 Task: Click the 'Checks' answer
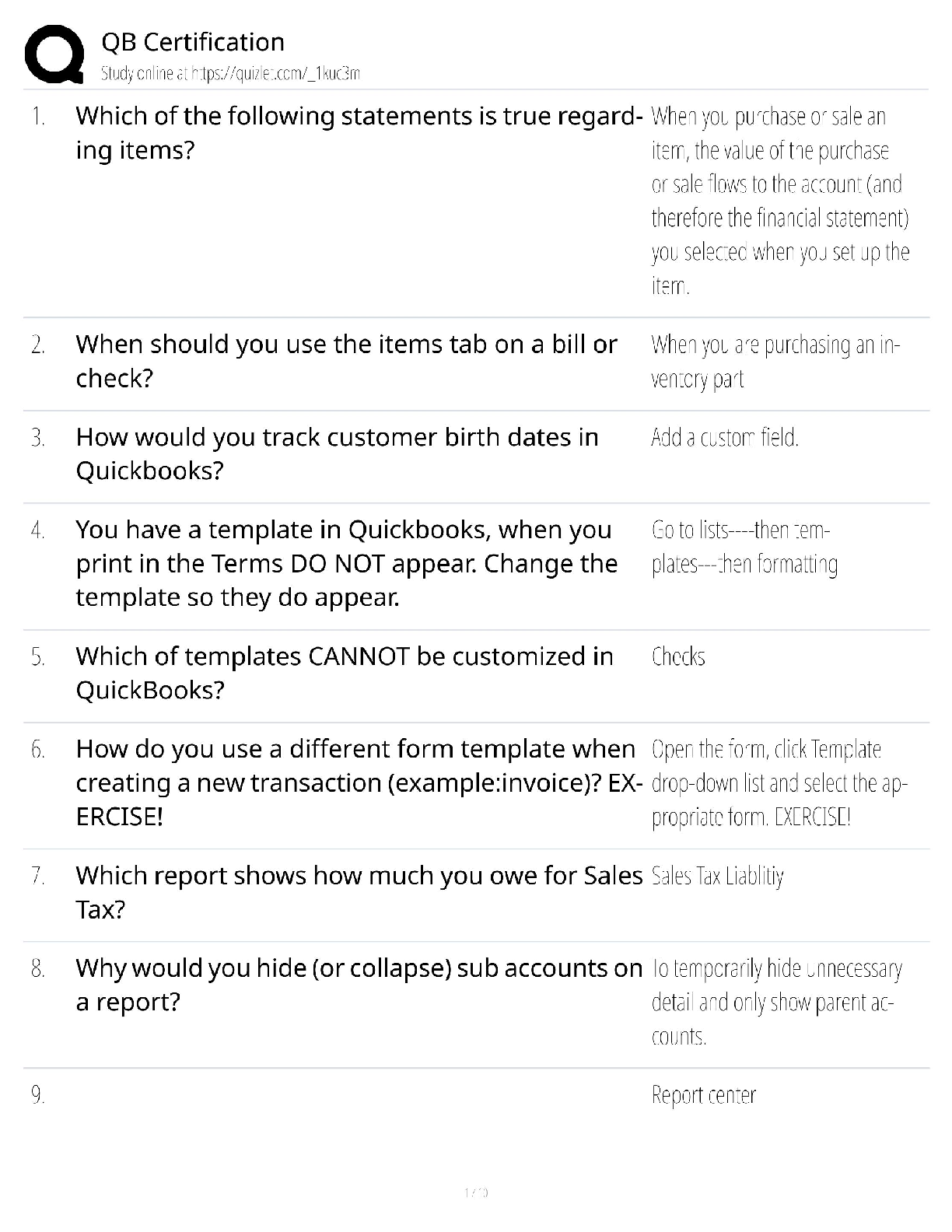tap(678, 657)
